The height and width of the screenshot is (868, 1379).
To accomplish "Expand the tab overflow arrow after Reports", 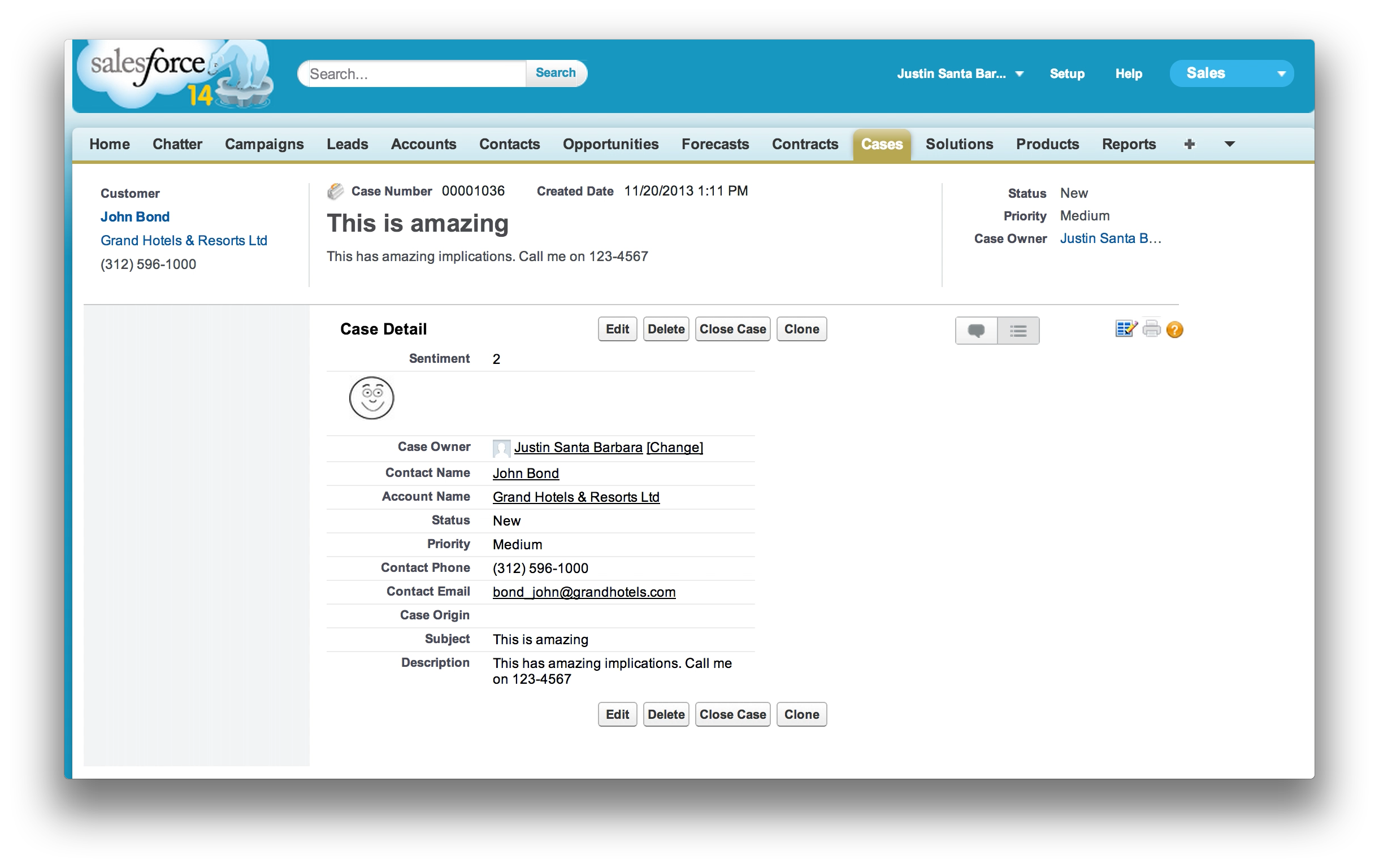I will [x=1229, y=144].
